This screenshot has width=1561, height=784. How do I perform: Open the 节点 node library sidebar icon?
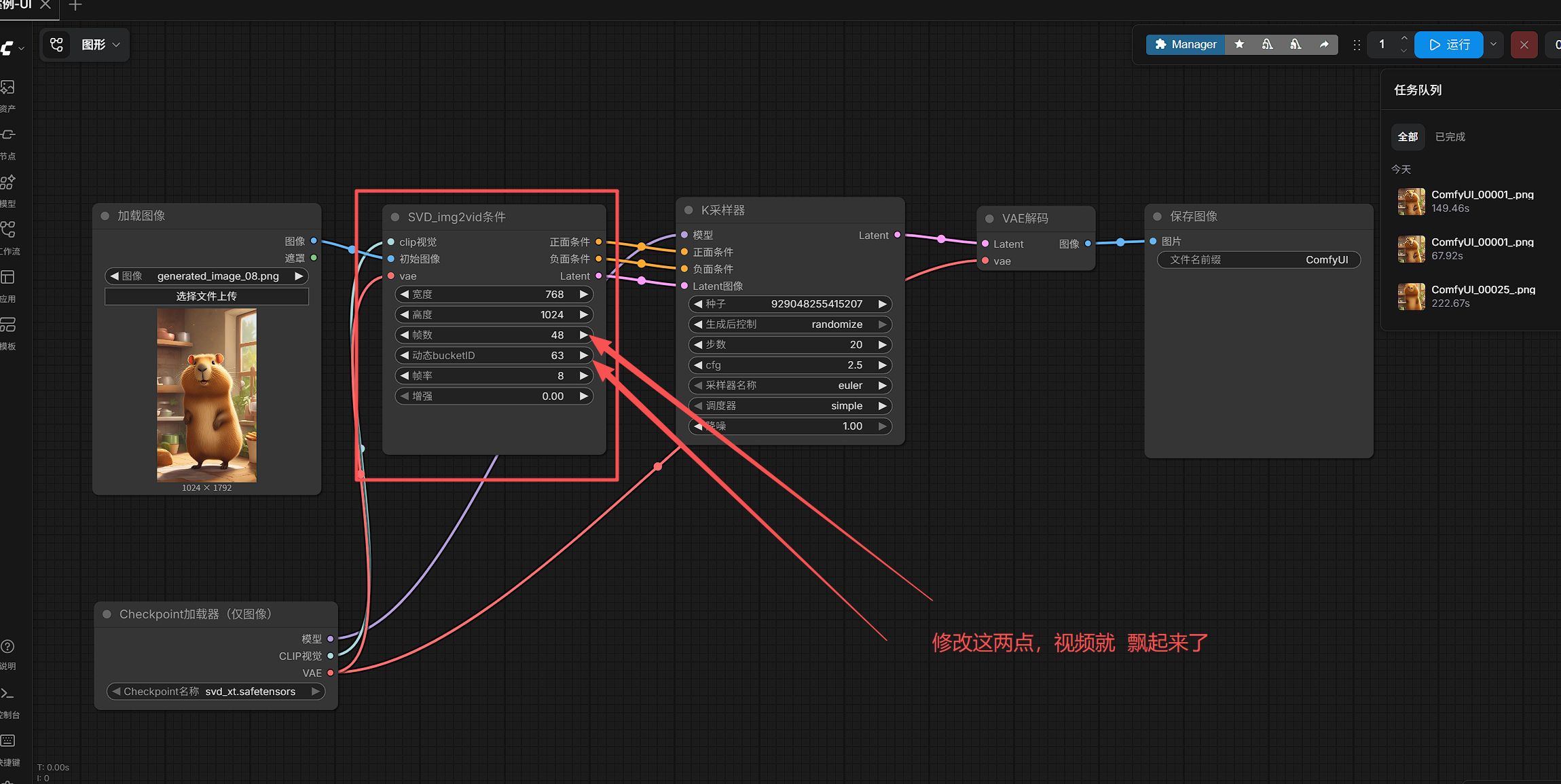(8, 134)
